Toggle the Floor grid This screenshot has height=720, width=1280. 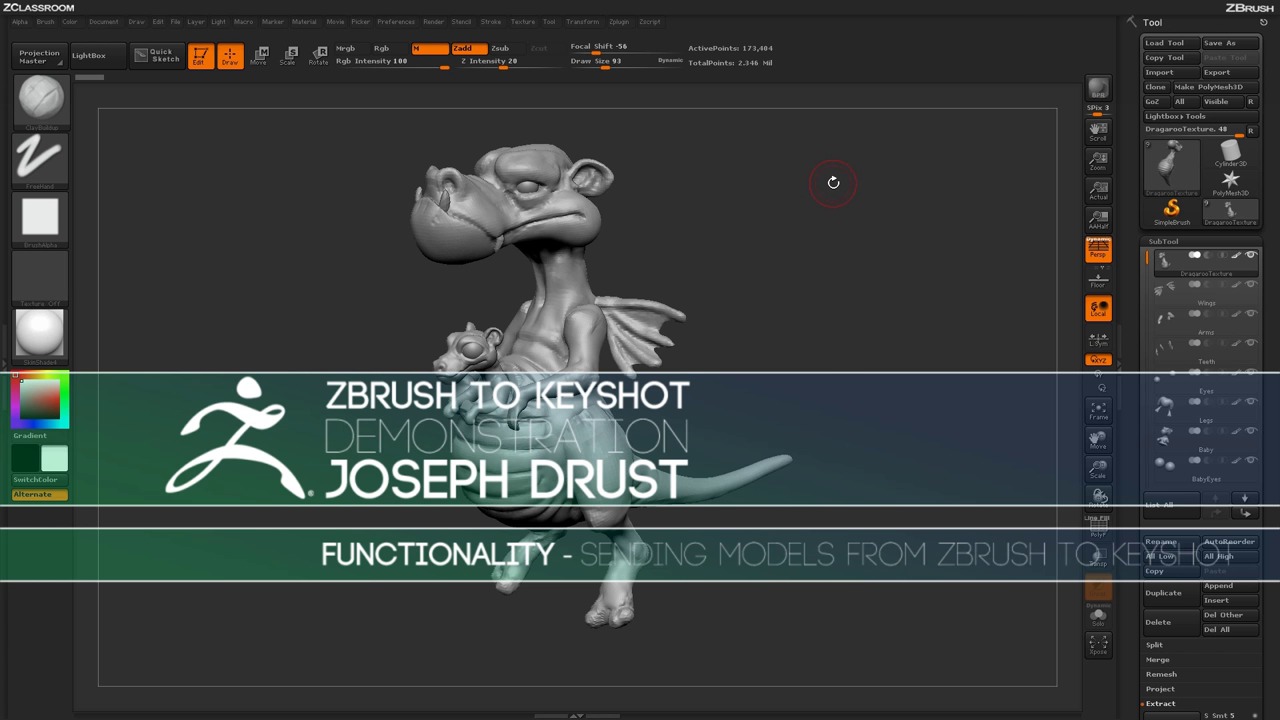pyautogui.click(x=1098, y=279)
